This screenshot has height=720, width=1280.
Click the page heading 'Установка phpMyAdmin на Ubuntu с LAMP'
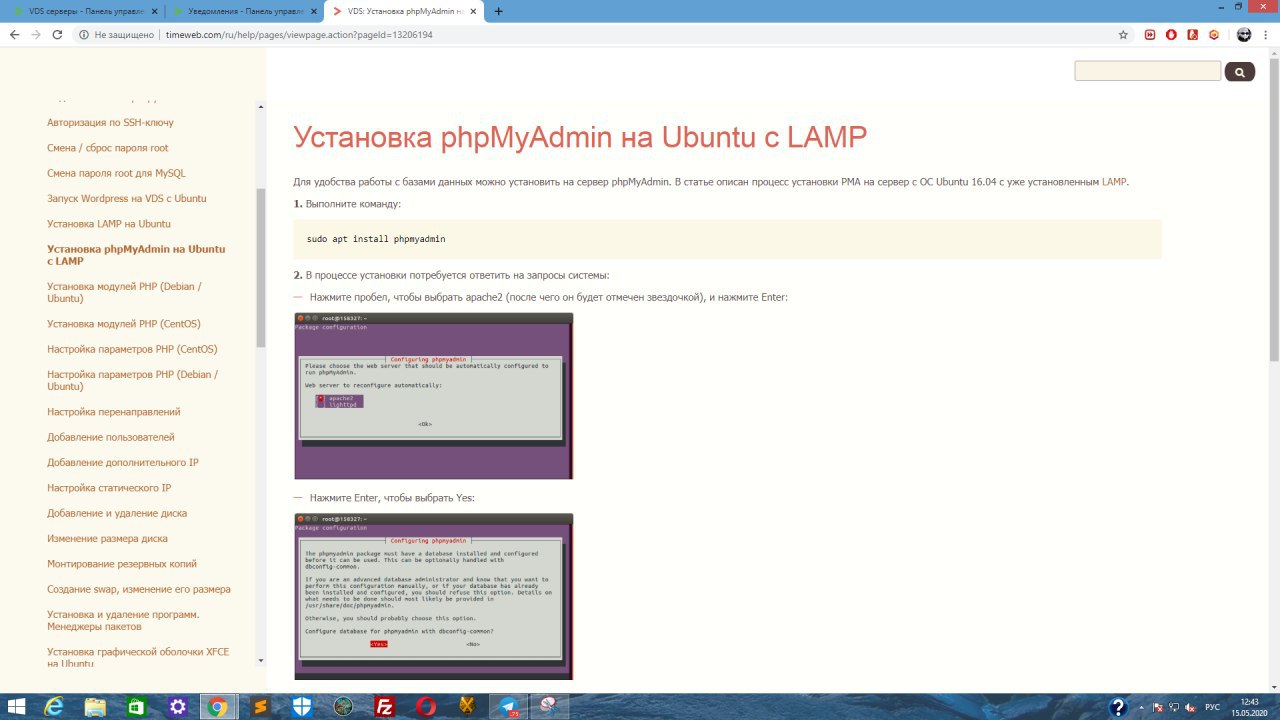pyautogui.click(x=580, y=138)
